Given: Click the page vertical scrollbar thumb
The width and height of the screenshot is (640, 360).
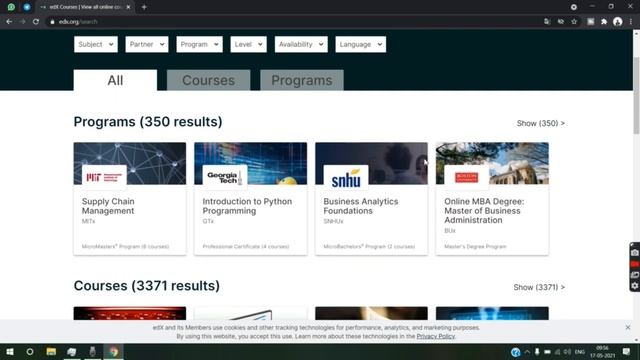Looking at the screenshot, I should [636, 95].
